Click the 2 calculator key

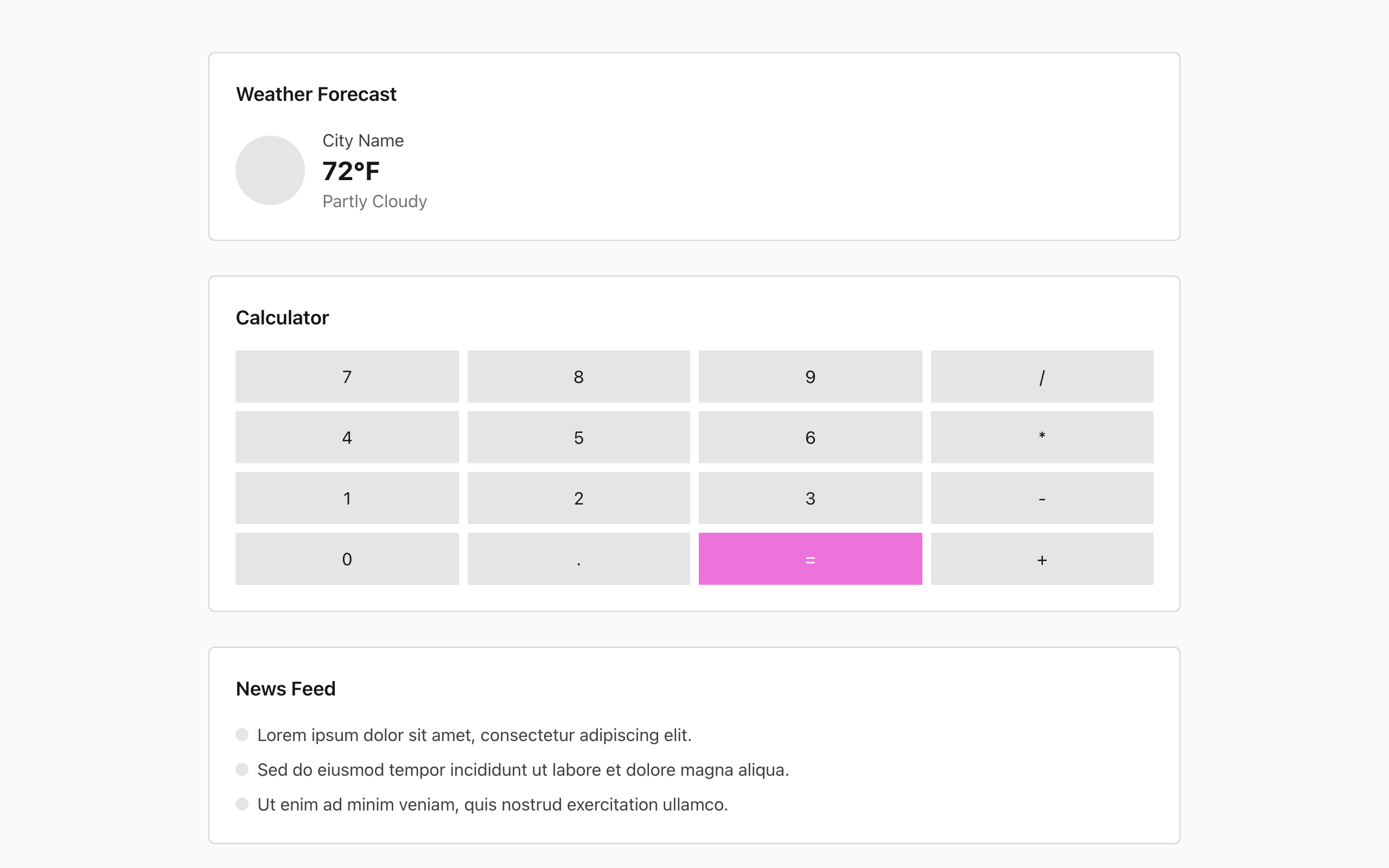pos(578,499)
